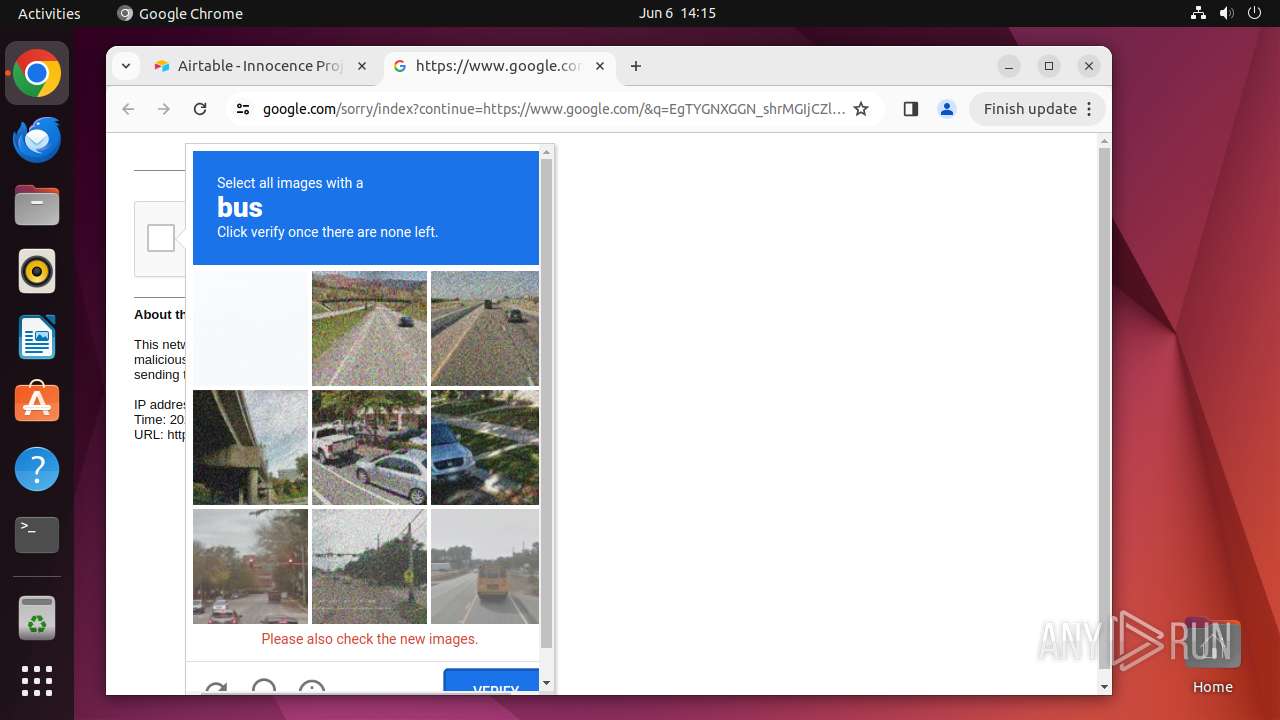Viewport: 1280px width, 720px height.
Task: Open the Files manager in the dock
Action: click(x=37, y=205)
